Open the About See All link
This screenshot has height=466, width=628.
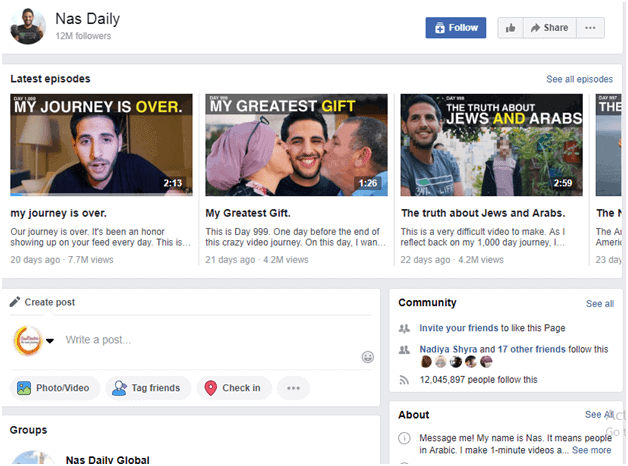point(599,415)
